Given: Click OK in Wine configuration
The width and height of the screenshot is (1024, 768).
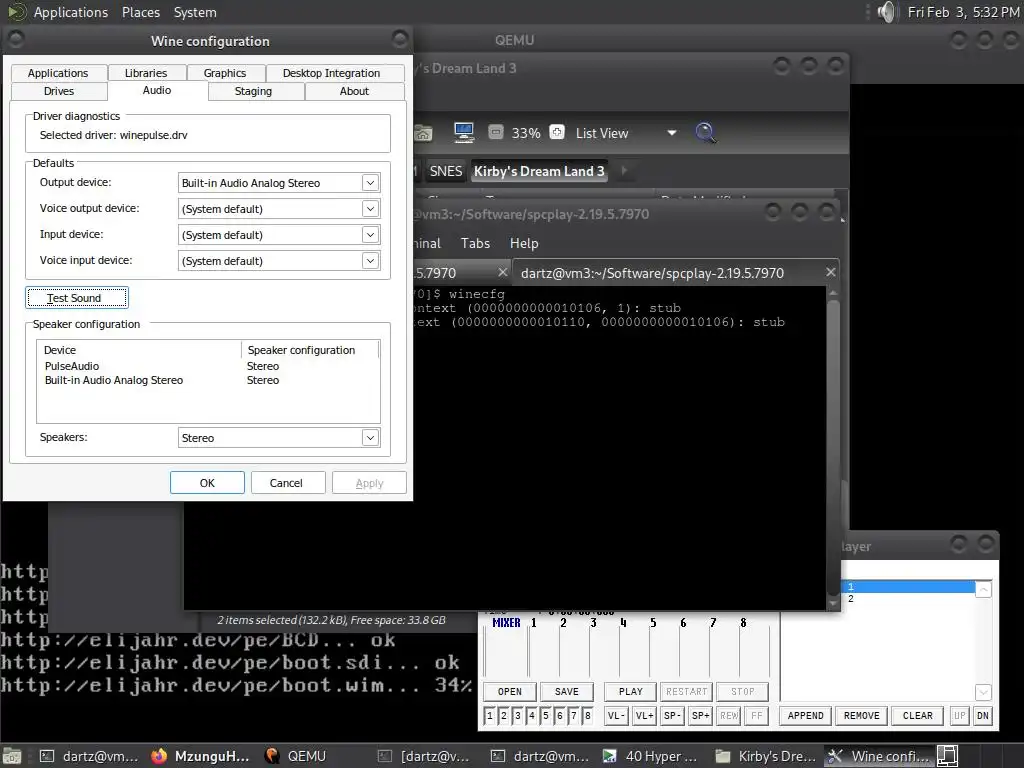Looking at the screenshot, I should [207, 483].
